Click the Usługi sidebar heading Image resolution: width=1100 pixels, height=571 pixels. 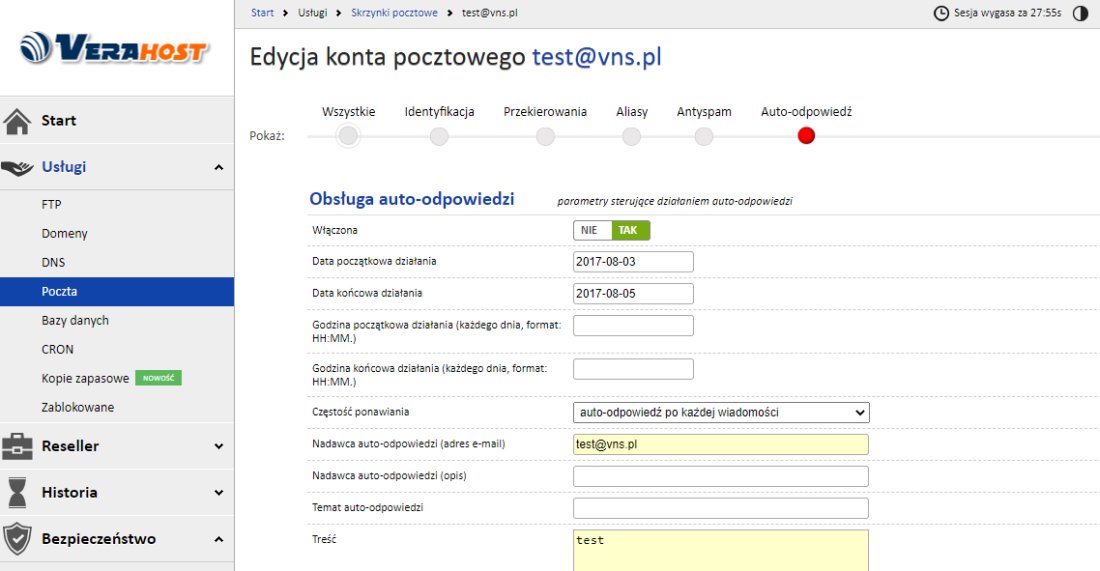tap(64, 167)
